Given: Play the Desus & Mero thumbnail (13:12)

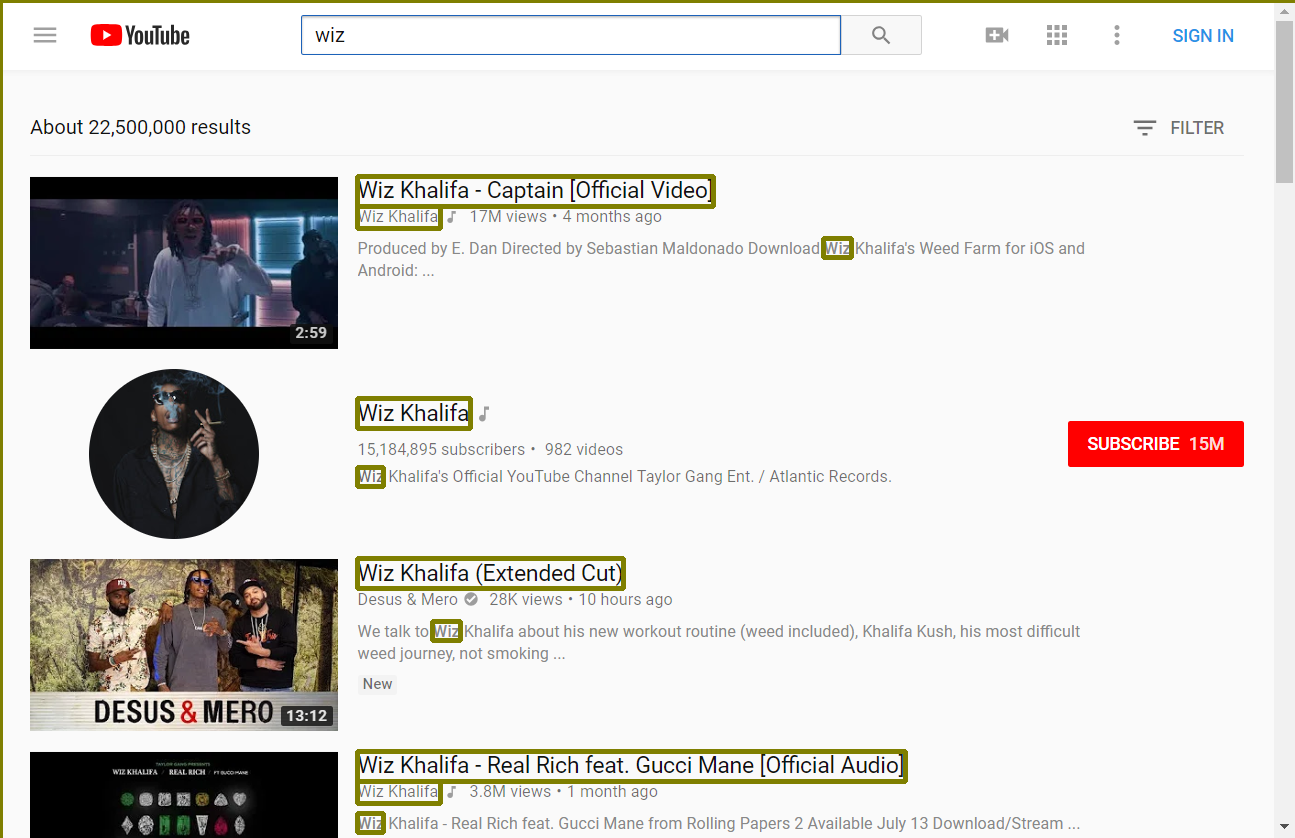Looking at the screenshot, I should tap(184, 645).
